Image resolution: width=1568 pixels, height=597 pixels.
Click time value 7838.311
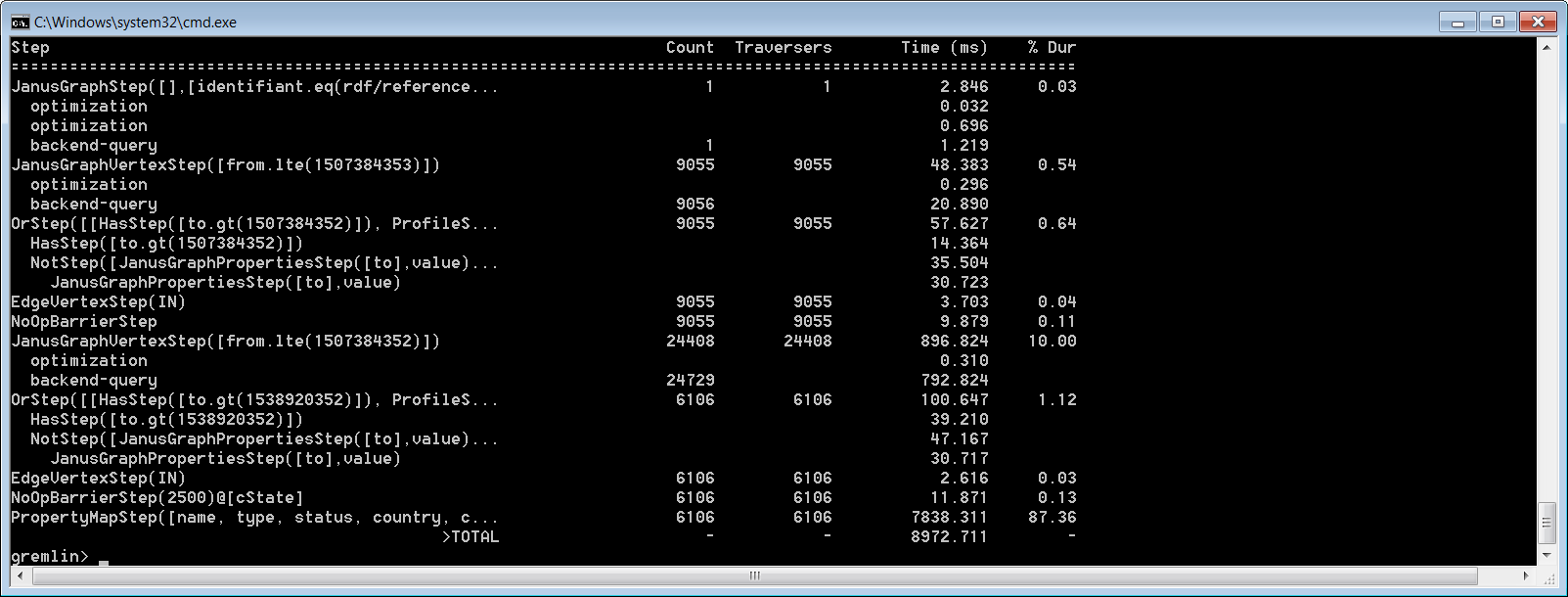(x=950, y=517)
